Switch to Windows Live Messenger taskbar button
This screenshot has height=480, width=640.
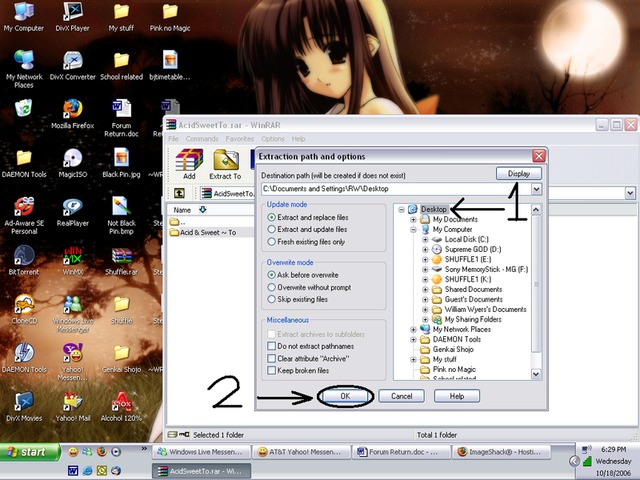click(202, 452)
